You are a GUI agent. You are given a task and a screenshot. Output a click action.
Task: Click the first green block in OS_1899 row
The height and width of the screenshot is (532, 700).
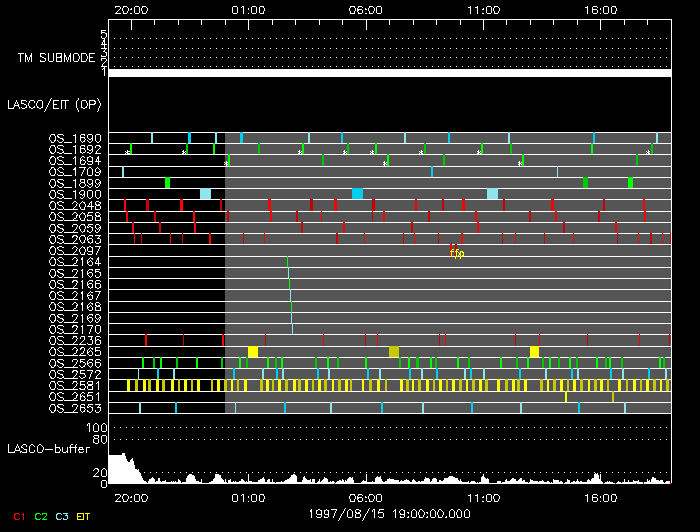click(168, 183)
